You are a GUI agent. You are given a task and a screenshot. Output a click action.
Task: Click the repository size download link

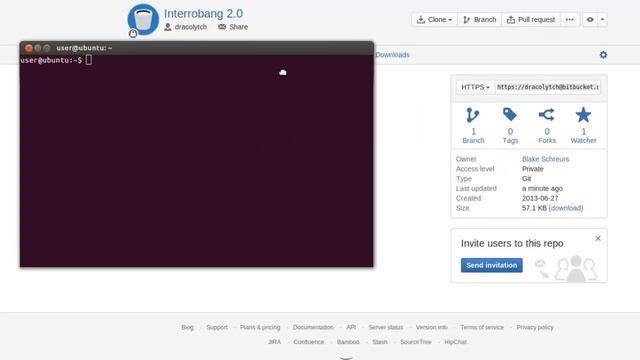[x=566, y=208]
